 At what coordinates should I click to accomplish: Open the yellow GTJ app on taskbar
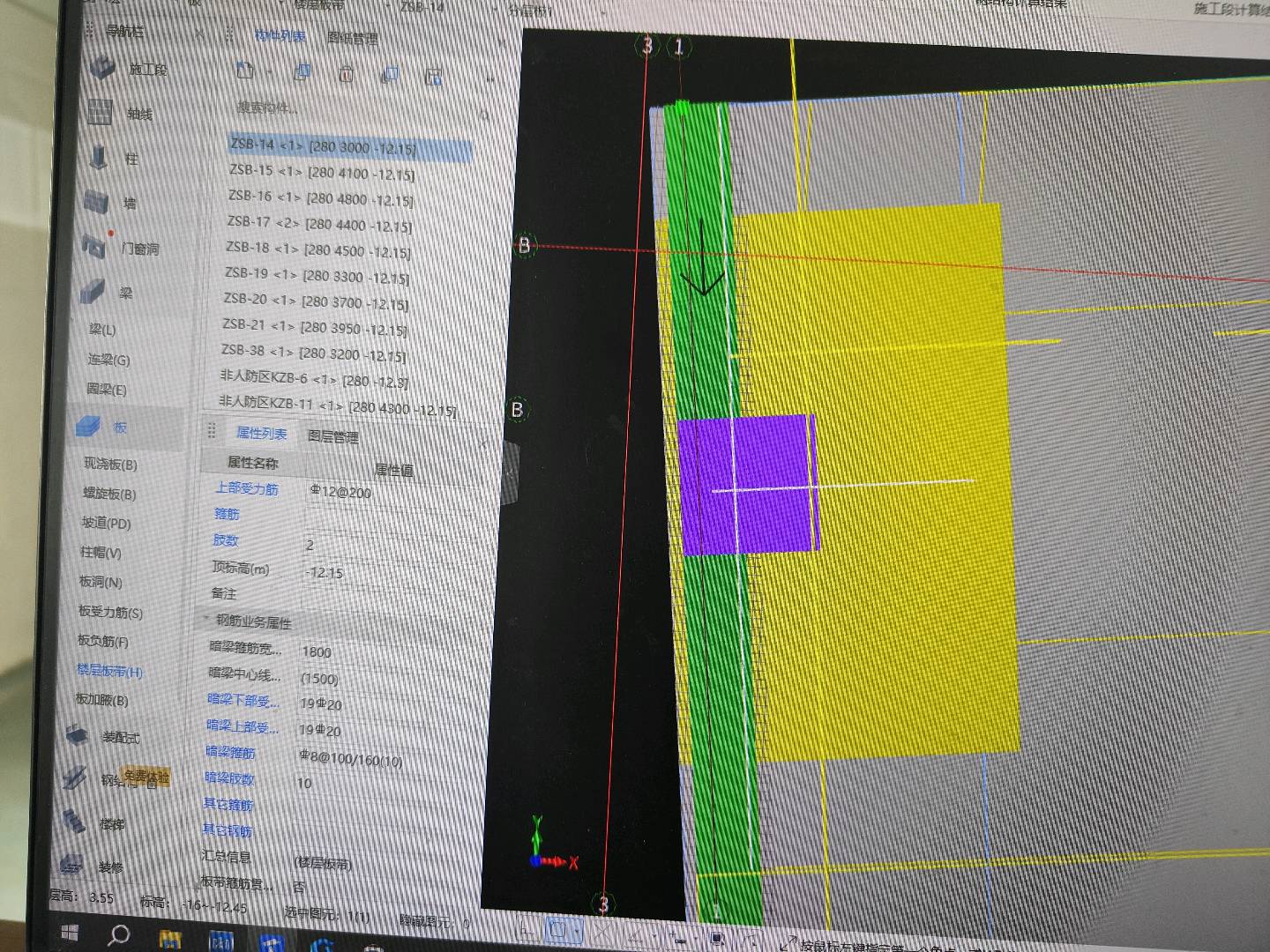pyautogui.click(x=170, y=939)
